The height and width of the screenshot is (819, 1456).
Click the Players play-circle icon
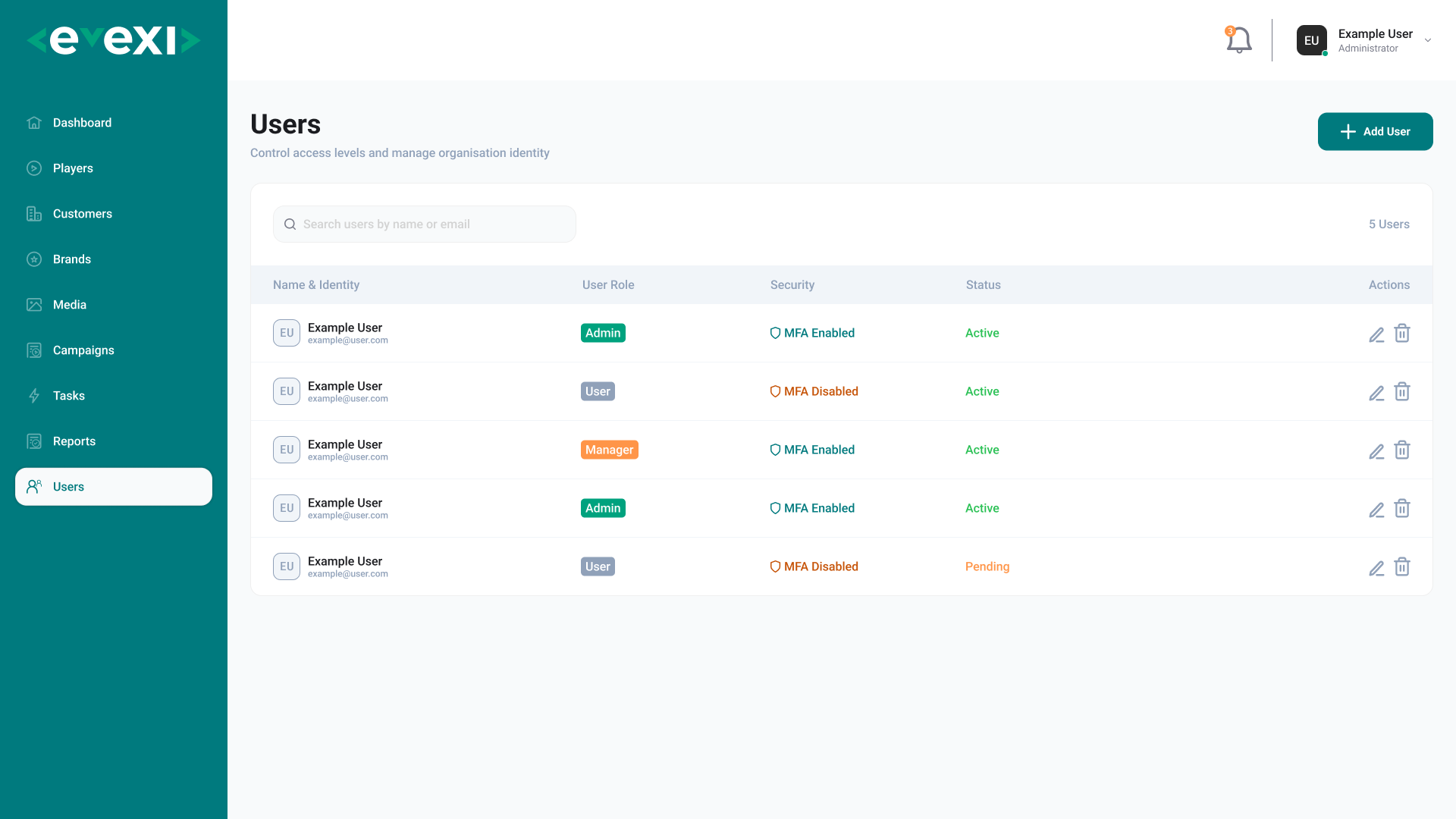[34, 168]
